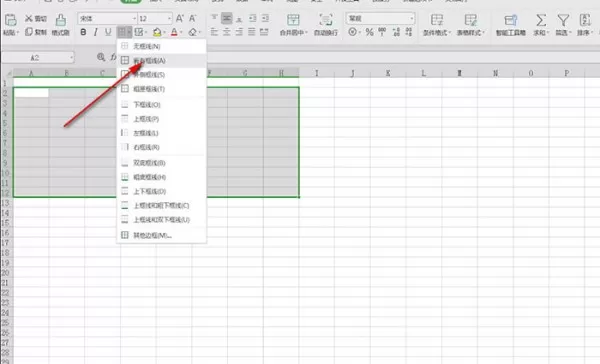The image size is (600, 364).
Task: Open the Smart Toolbox button
Action: tap(510, 25)
